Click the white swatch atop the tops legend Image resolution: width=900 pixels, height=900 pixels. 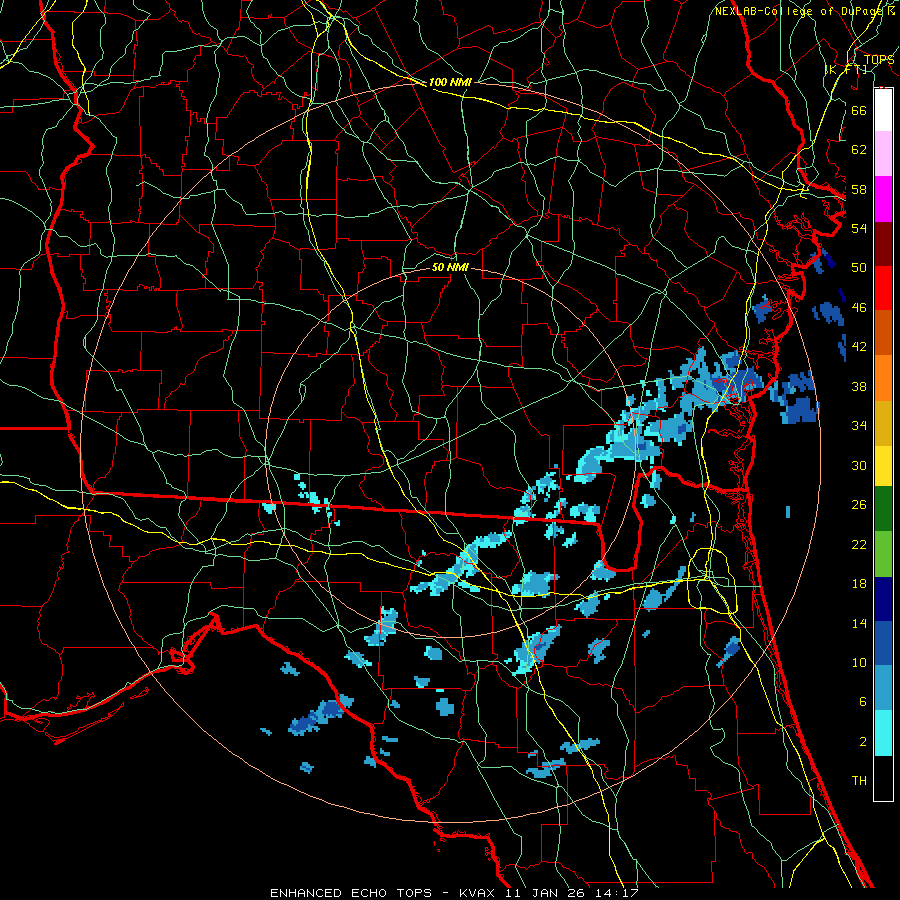pos(883,110)
